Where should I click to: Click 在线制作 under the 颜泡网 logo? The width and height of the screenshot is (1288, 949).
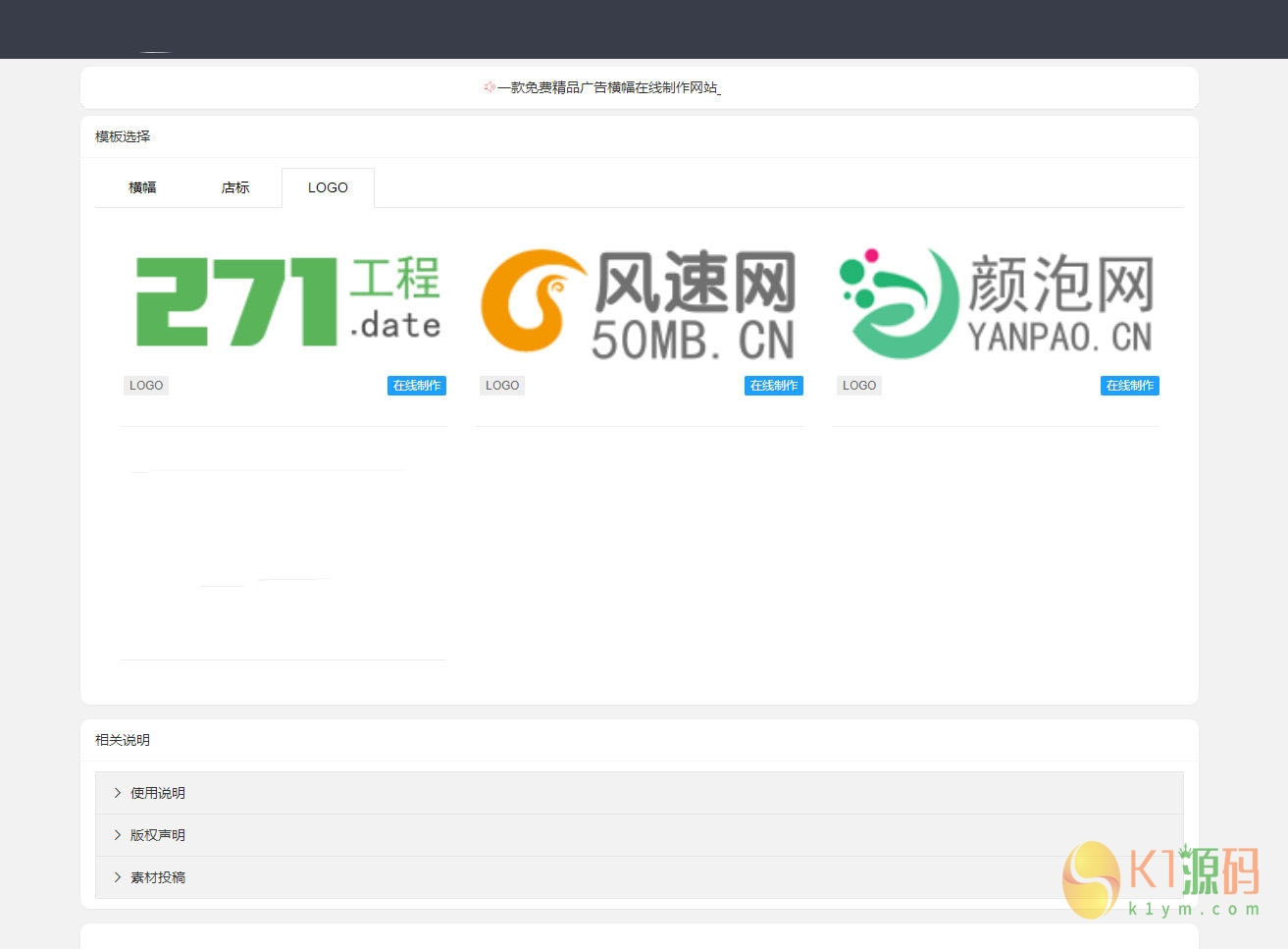(1129, 386)
